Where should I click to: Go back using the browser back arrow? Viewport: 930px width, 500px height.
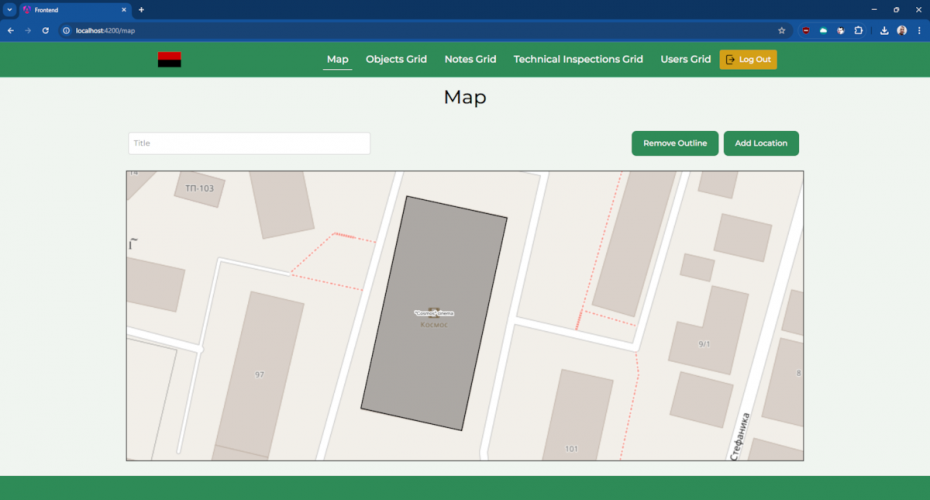pos(11,31)
